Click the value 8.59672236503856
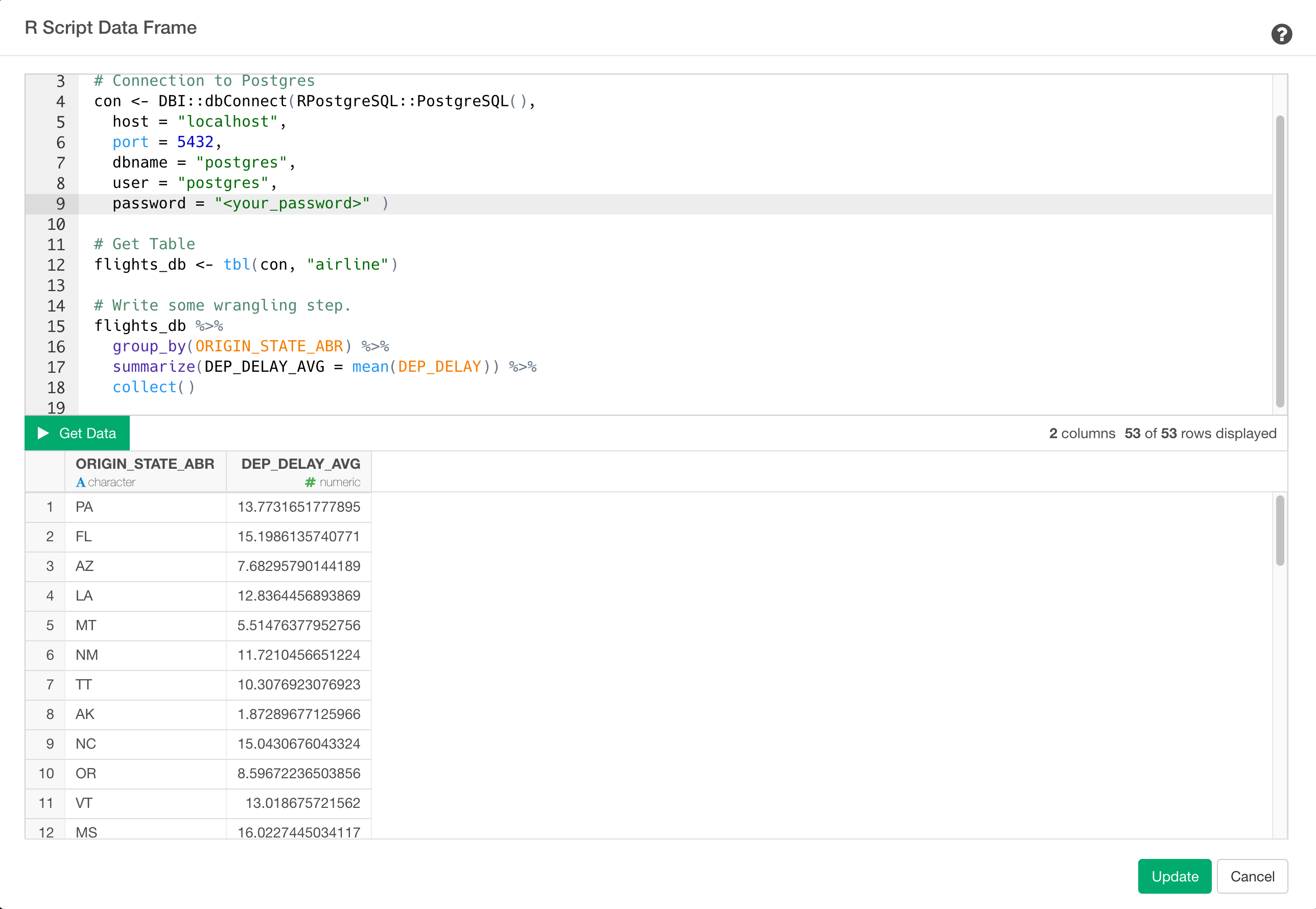The height and width of the screenshot is (909, 1316). tap(299, 774)
